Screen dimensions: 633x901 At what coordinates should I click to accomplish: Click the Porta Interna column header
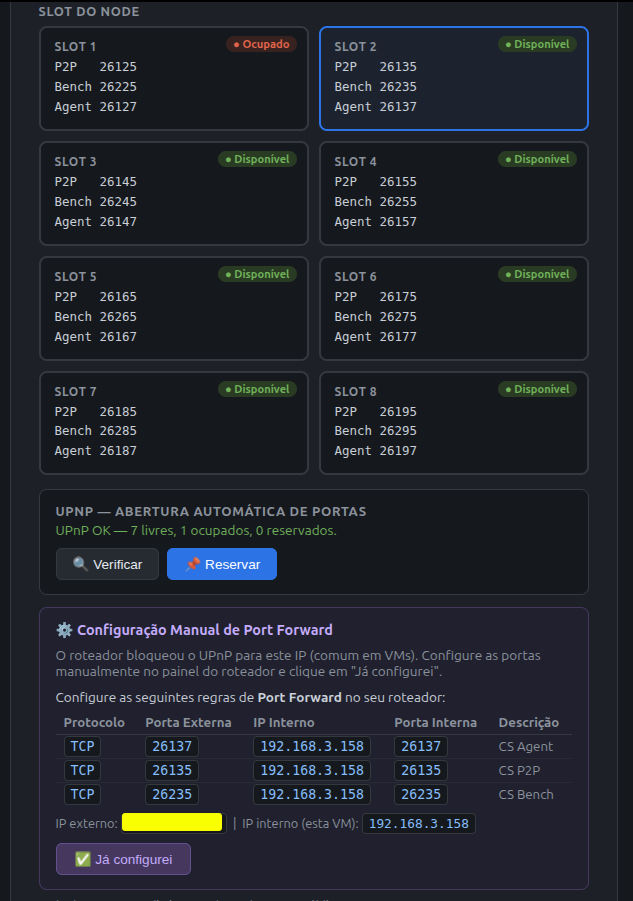[x=435, y=722]
